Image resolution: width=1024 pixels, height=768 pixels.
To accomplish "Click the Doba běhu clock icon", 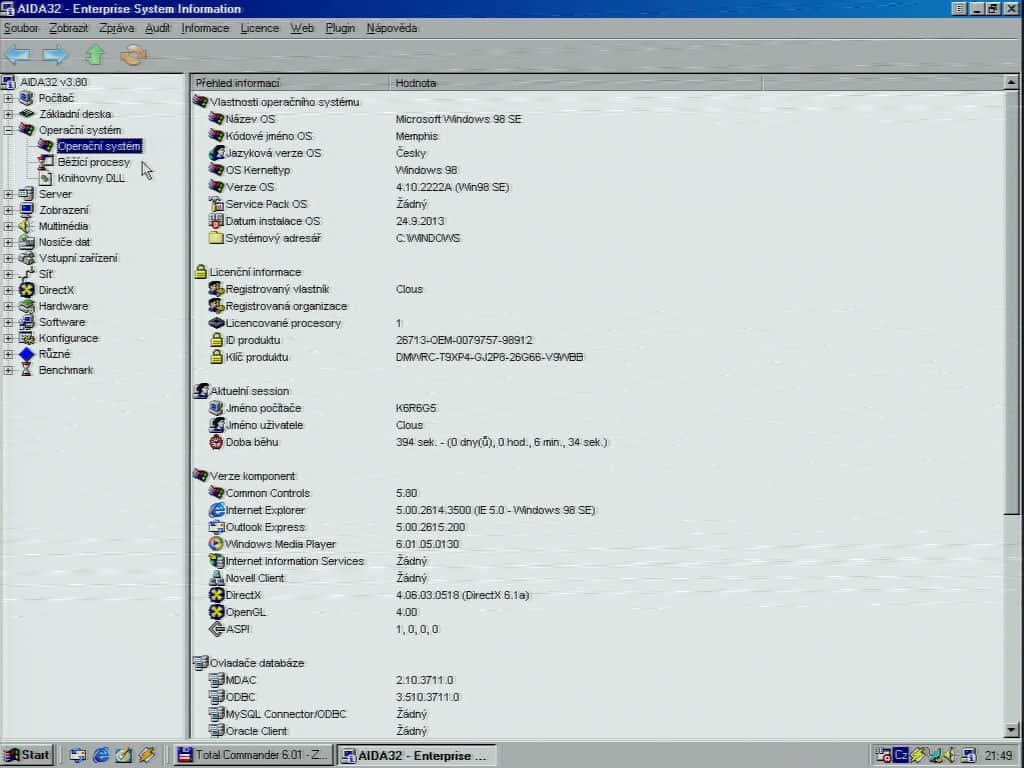I will point(216,442).
